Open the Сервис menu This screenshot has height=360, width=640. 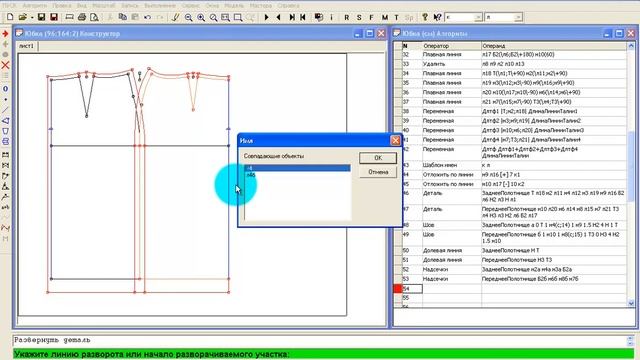click(x=190, y=5)
